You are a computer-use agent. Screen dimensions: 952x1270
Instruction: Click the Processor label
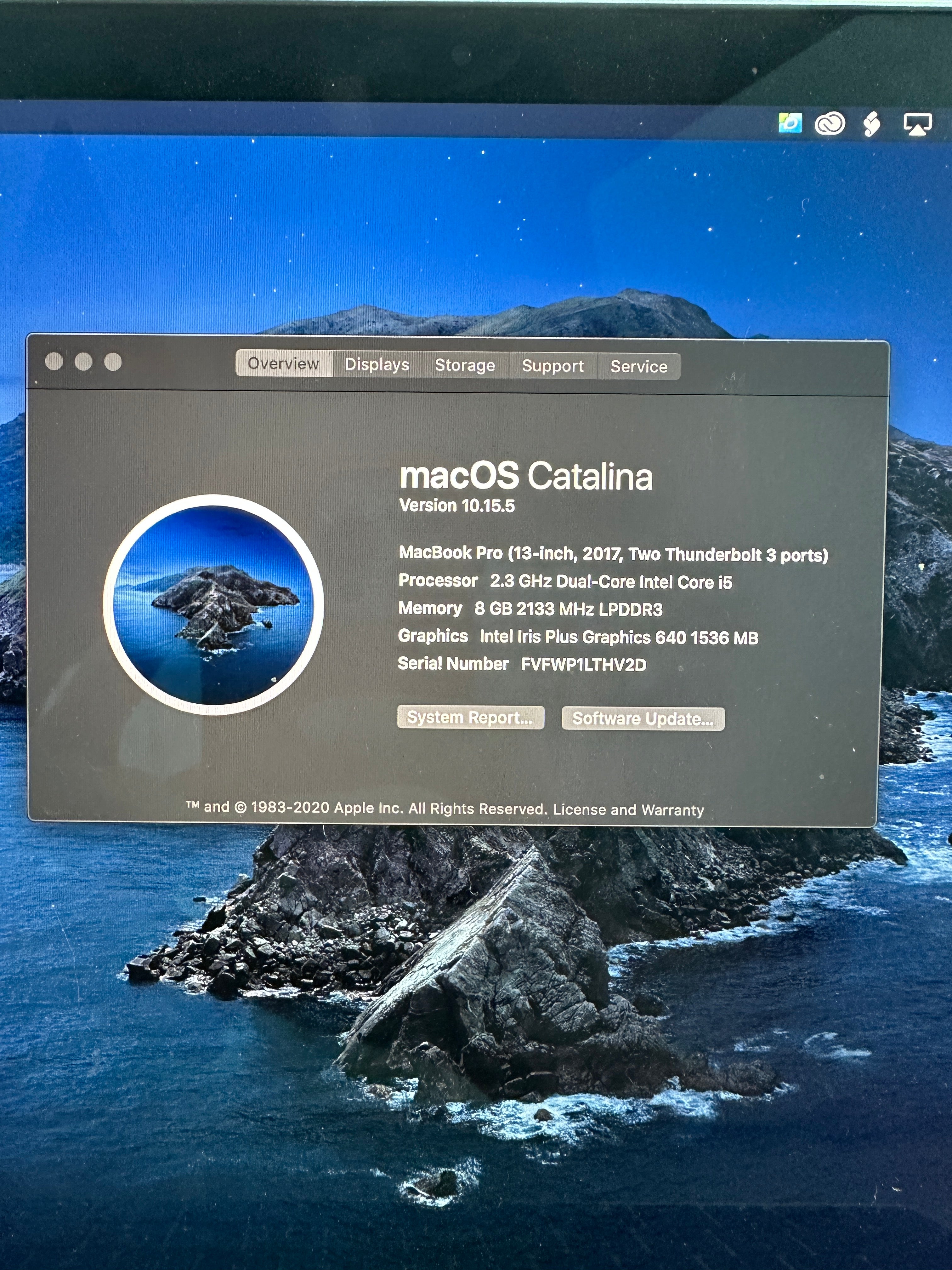[439, 581]
